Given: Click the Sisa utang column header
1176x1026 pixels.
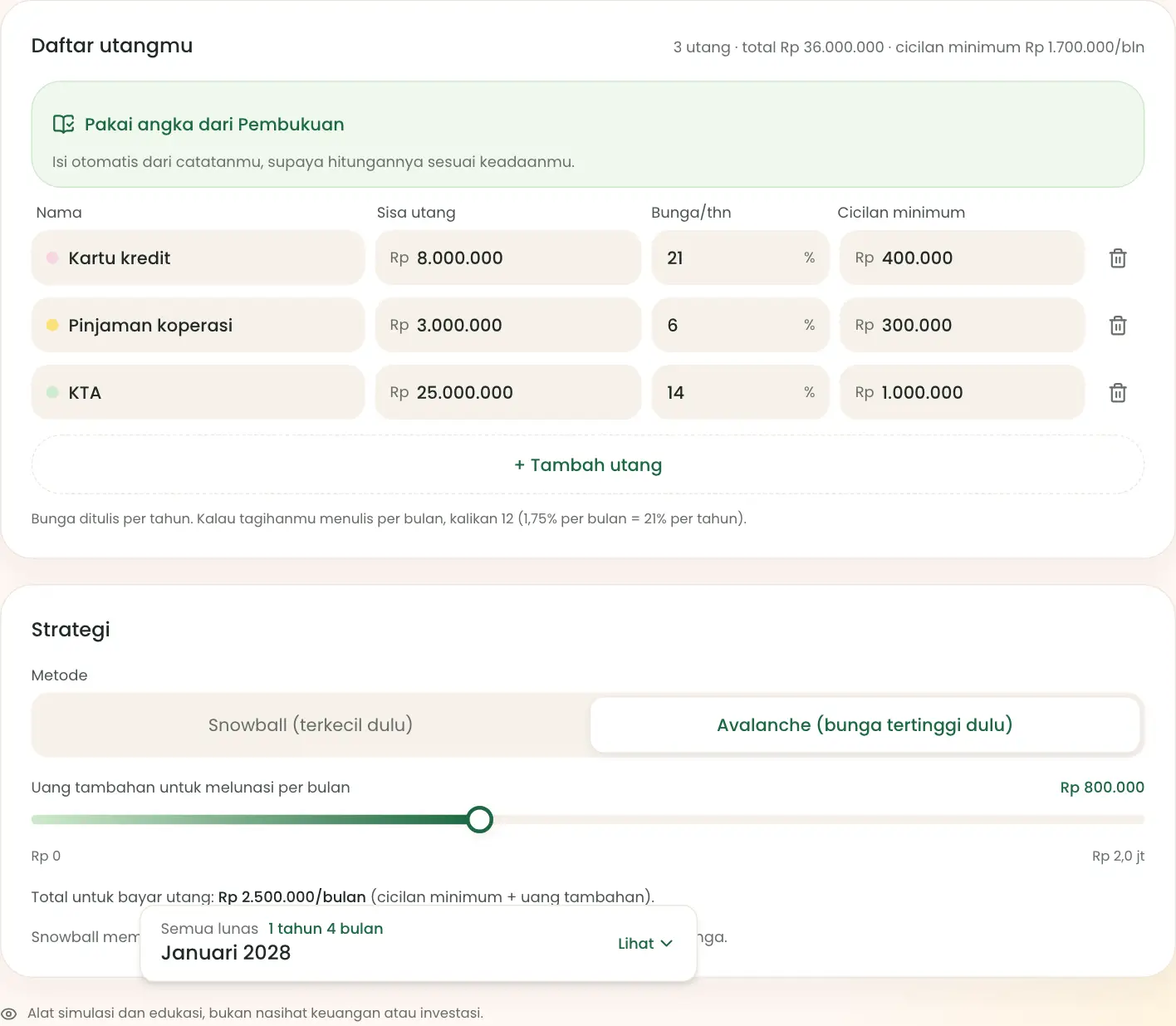Looking at the screenshot, I should coord(416,213).
